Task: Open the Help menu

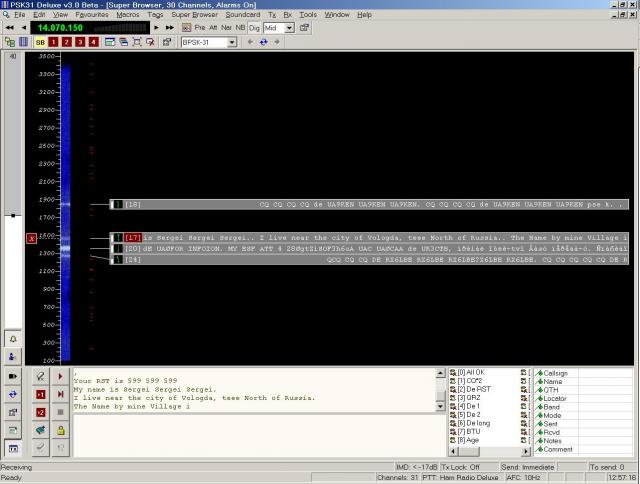Action: click(x=364, y=15)
